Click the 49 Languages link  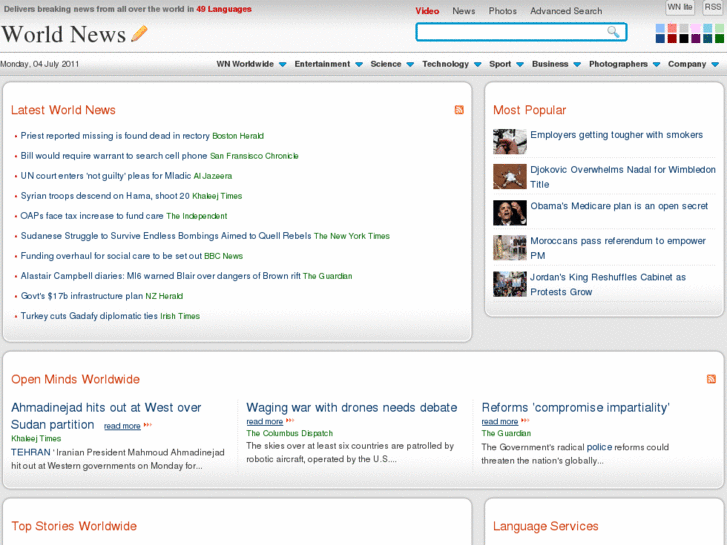[x=224, y=9]
